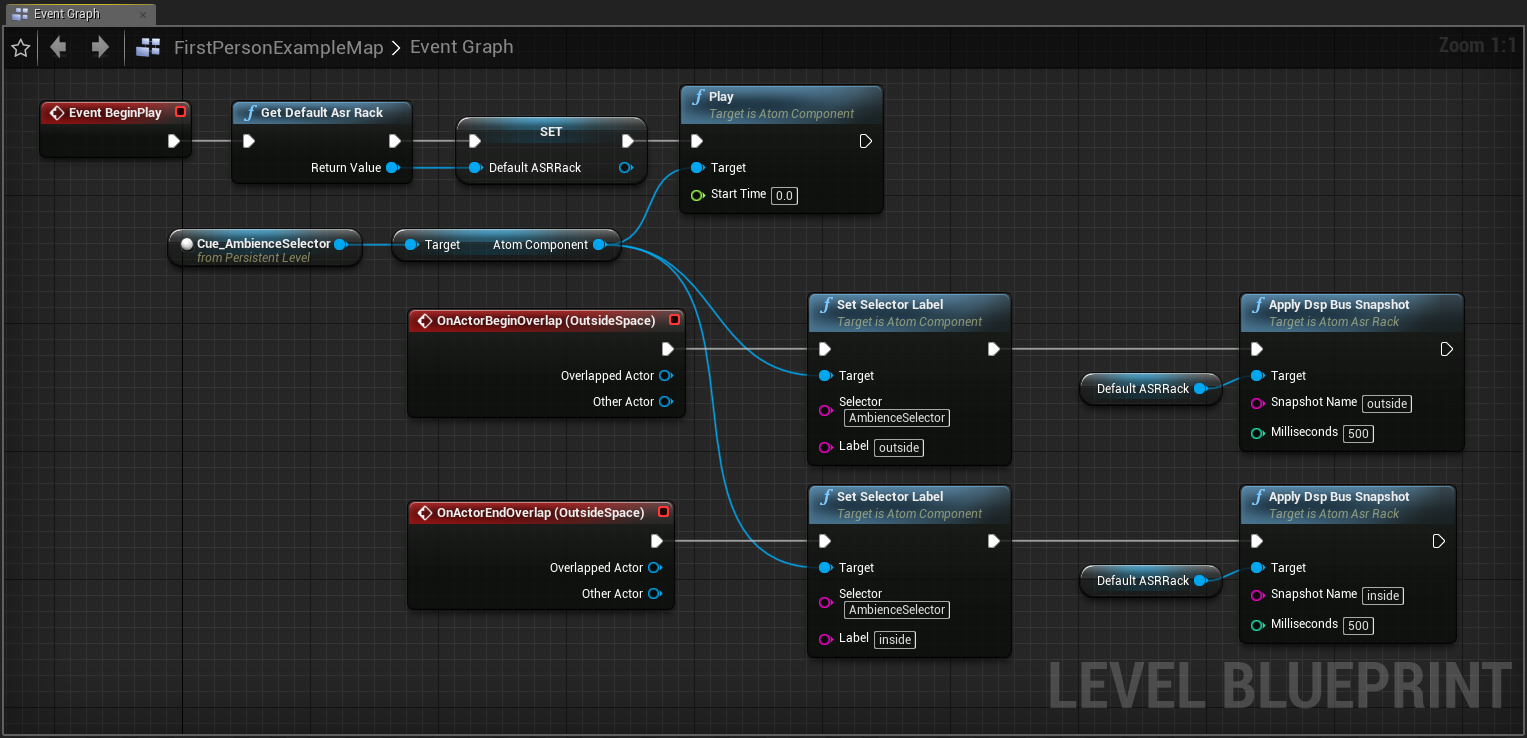Click Event BeginPlay exec output pin
The width and height of the screenshot is (1527, 738).
pos(174,141)
